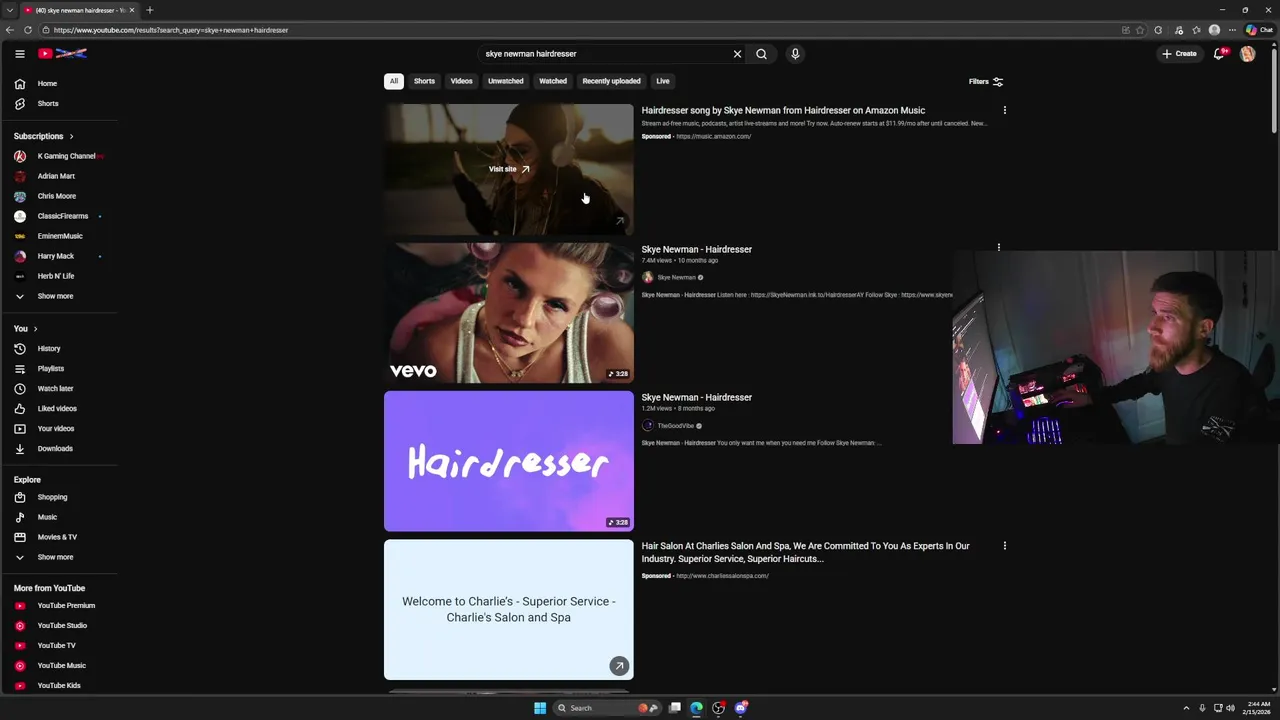
Task: Open Vevo video result options menu
Action: [x=998, y=248]
